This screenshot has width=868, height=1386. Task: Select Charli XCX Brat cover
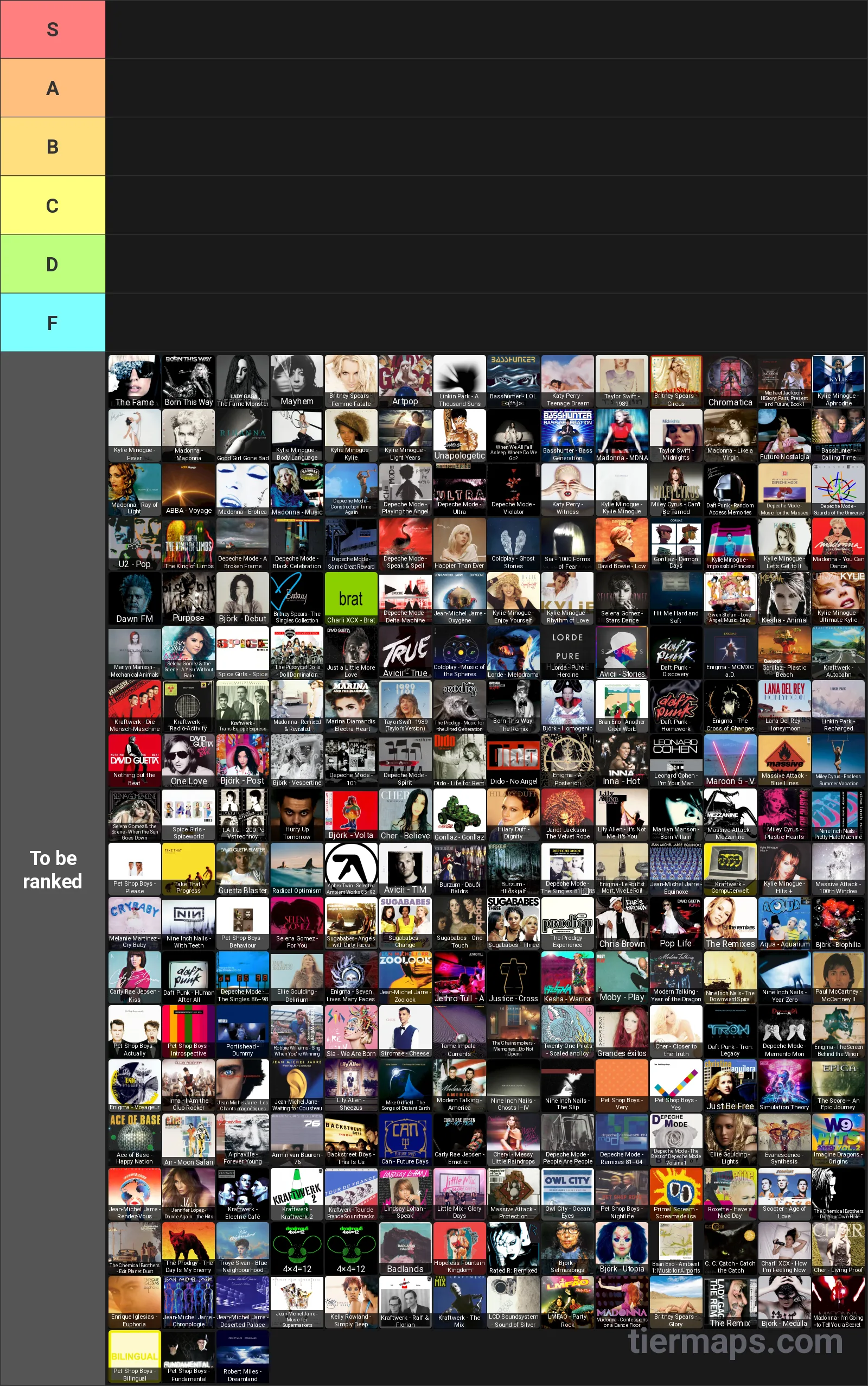351,598
